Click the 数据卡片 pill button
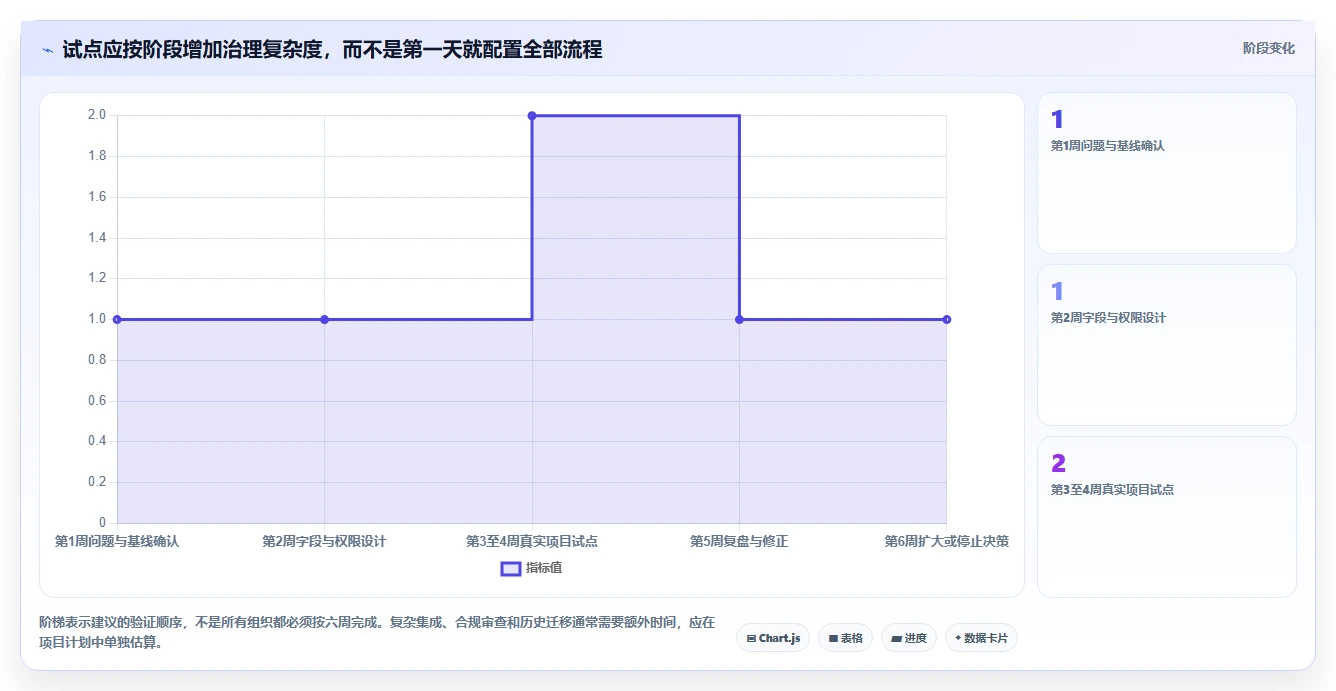The width and height of the screenshot is (1336, 691). click(981, 638)
